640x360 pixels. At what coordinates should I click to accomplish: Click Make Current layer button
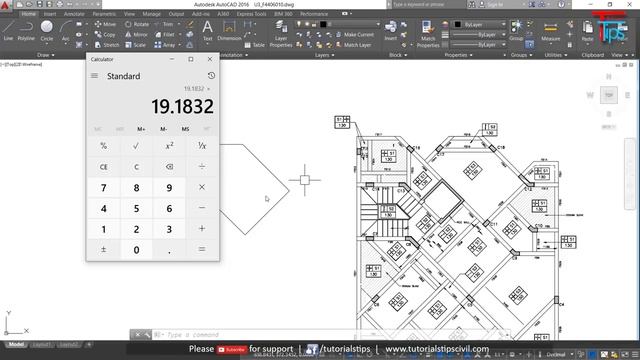tap(355, 35)
